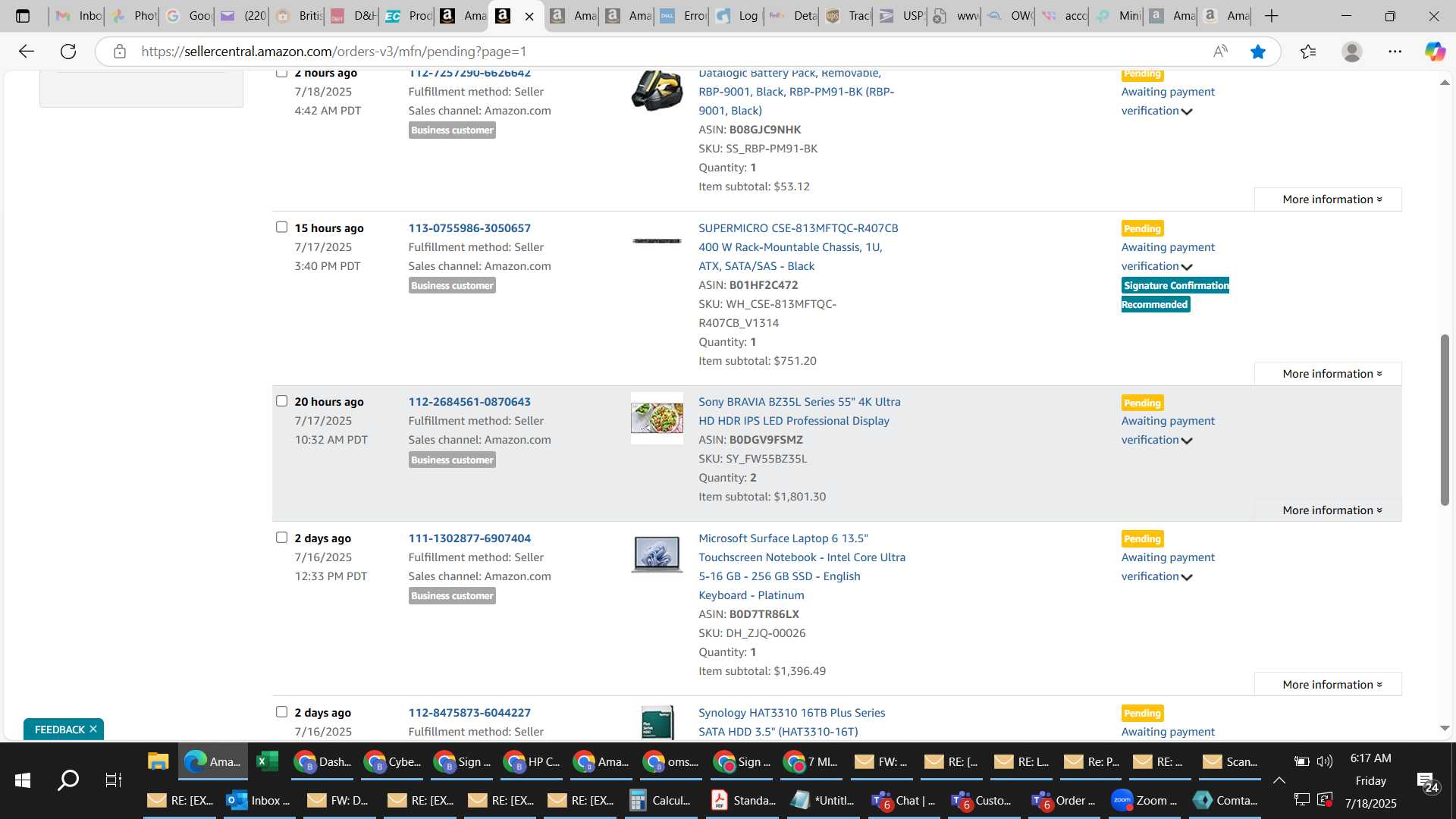Viewport: 1456px width, 819px height.
Task: Open the Calculator taskbar item
Action: 661,800
